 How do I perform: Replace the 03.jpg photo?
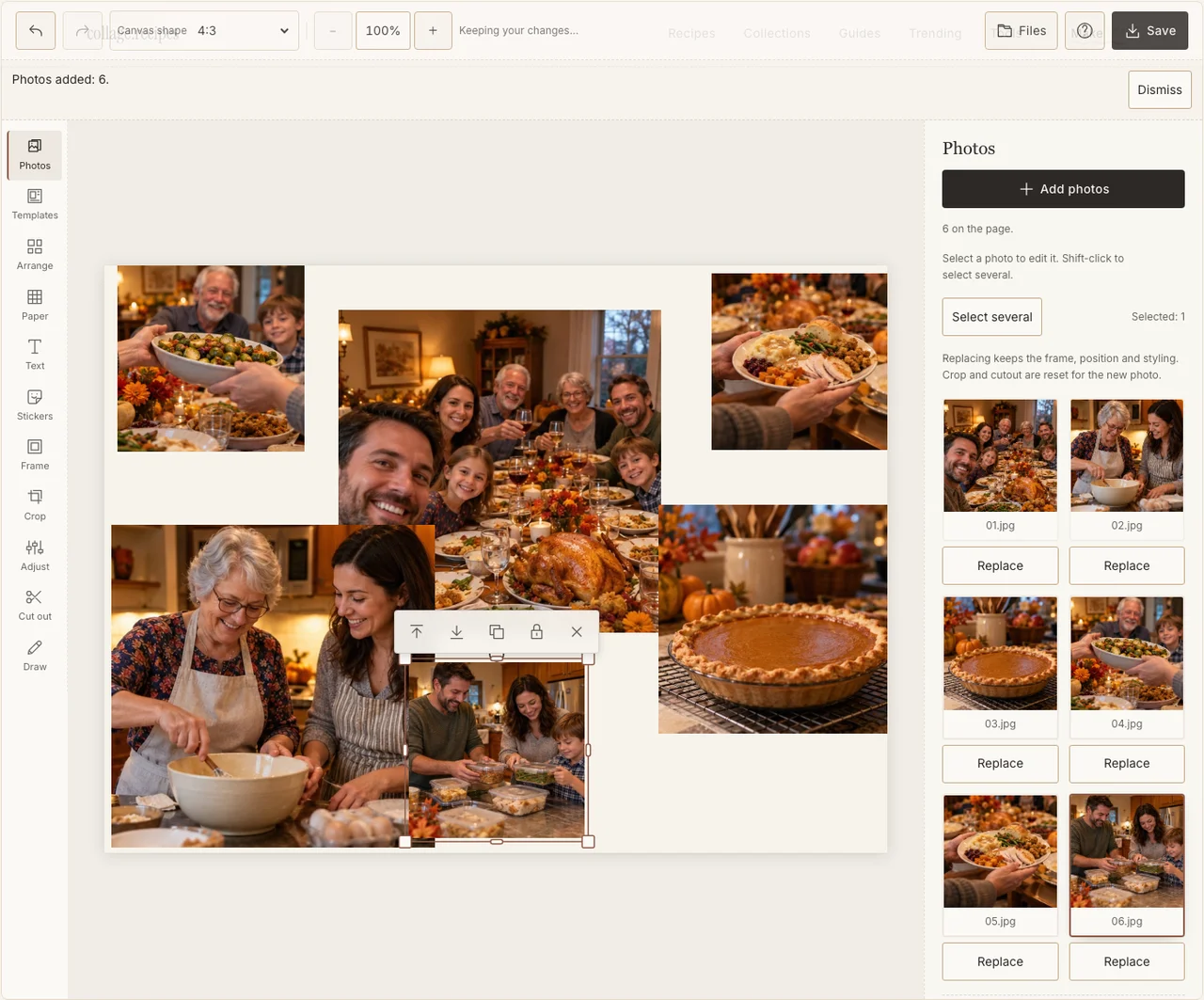coord(1000,764)
